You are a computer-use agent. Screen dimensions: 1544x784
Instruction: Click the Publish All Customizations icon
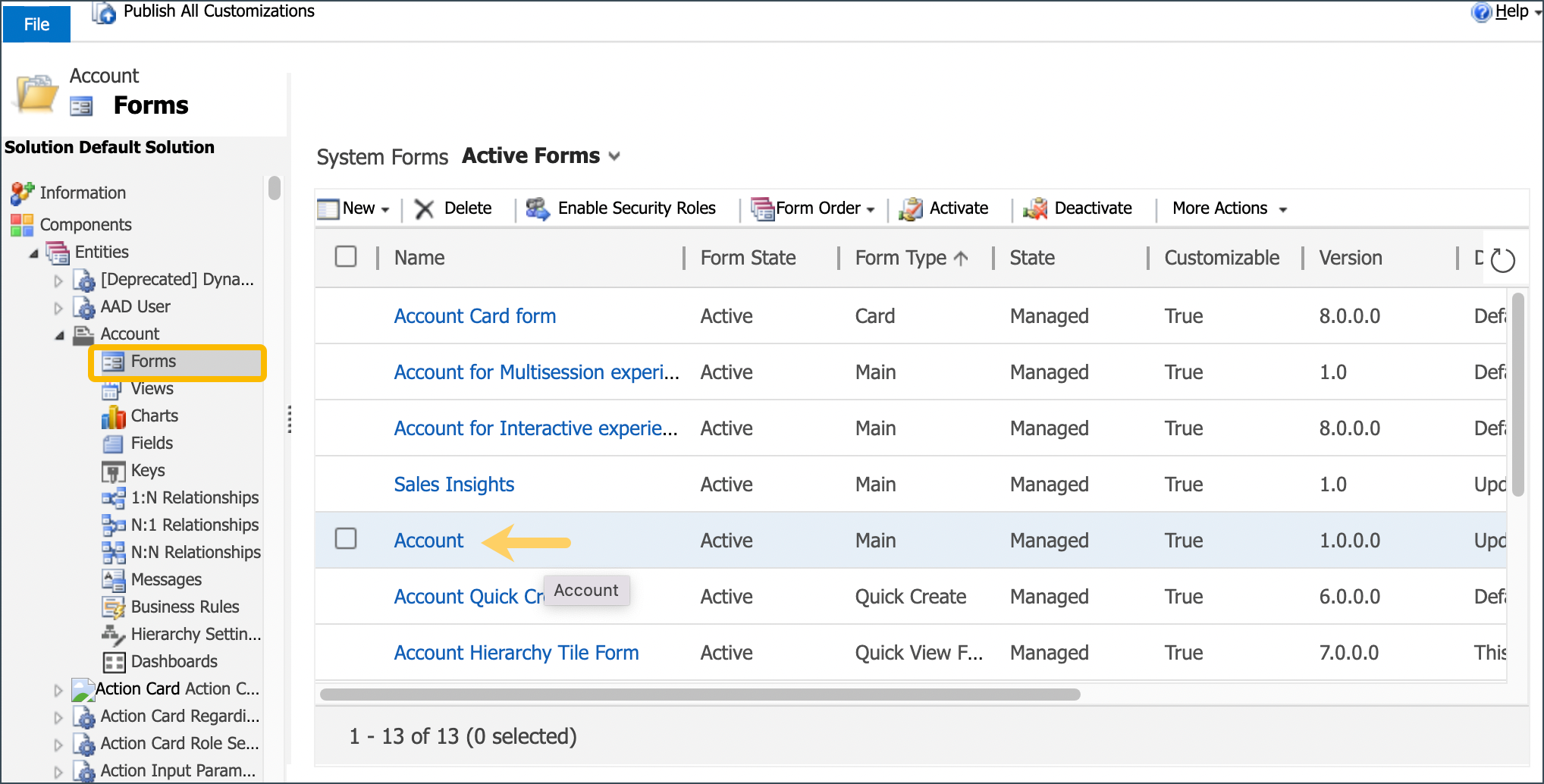(x=104, y=12)
